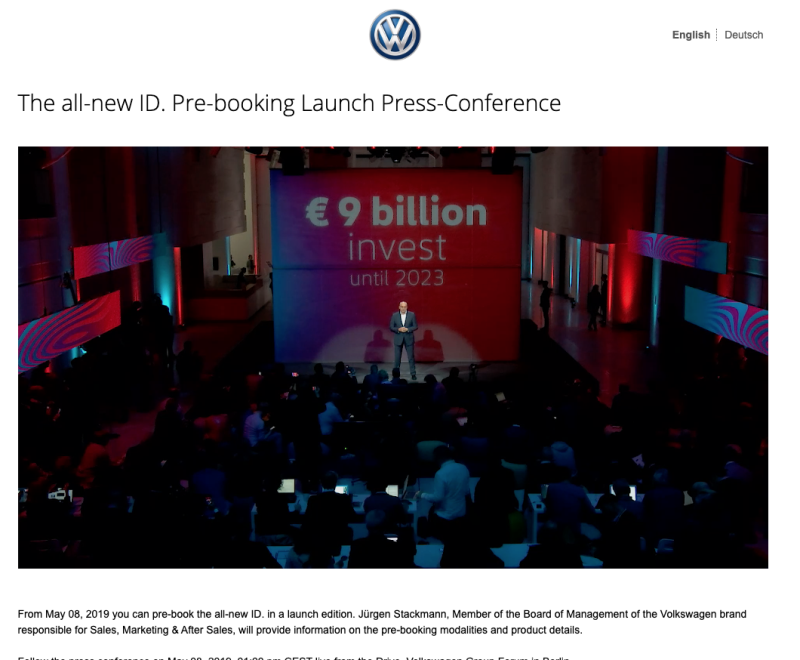This screenshot has width=800, height=660.
Task: Click the '€ 9 billion' text on the stage screen
Action: 396,211
